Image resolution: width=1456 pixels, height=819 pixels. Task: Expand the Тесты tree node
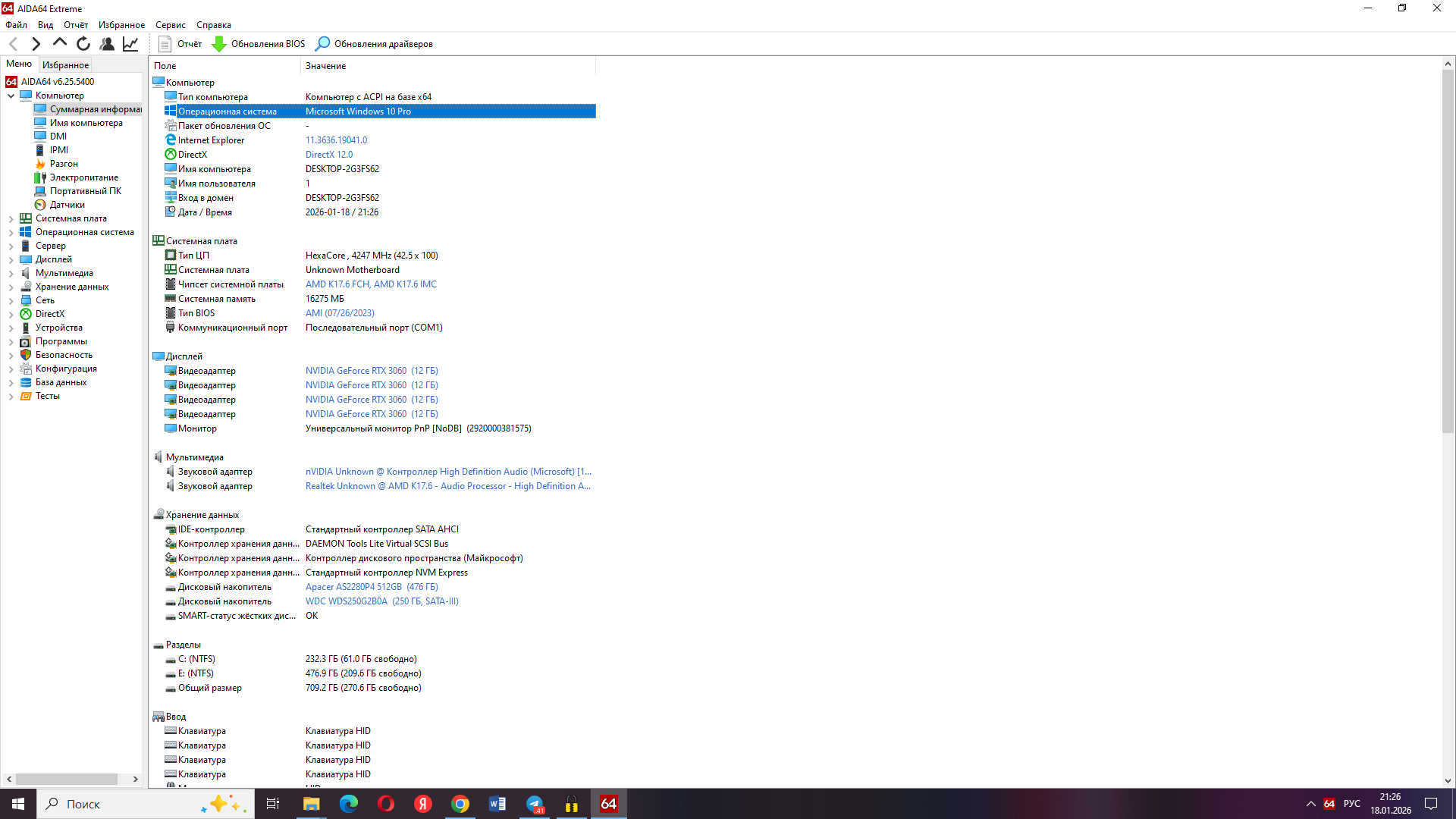tap(11, 396)
